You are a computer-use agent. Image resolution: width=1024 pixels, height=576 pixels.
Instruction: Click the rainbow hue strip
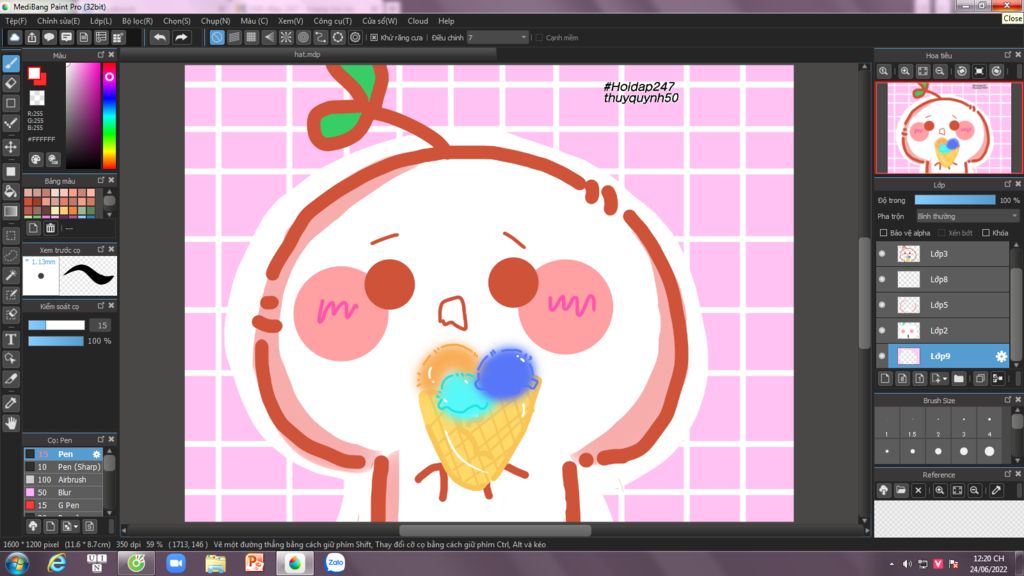[109, 116]
